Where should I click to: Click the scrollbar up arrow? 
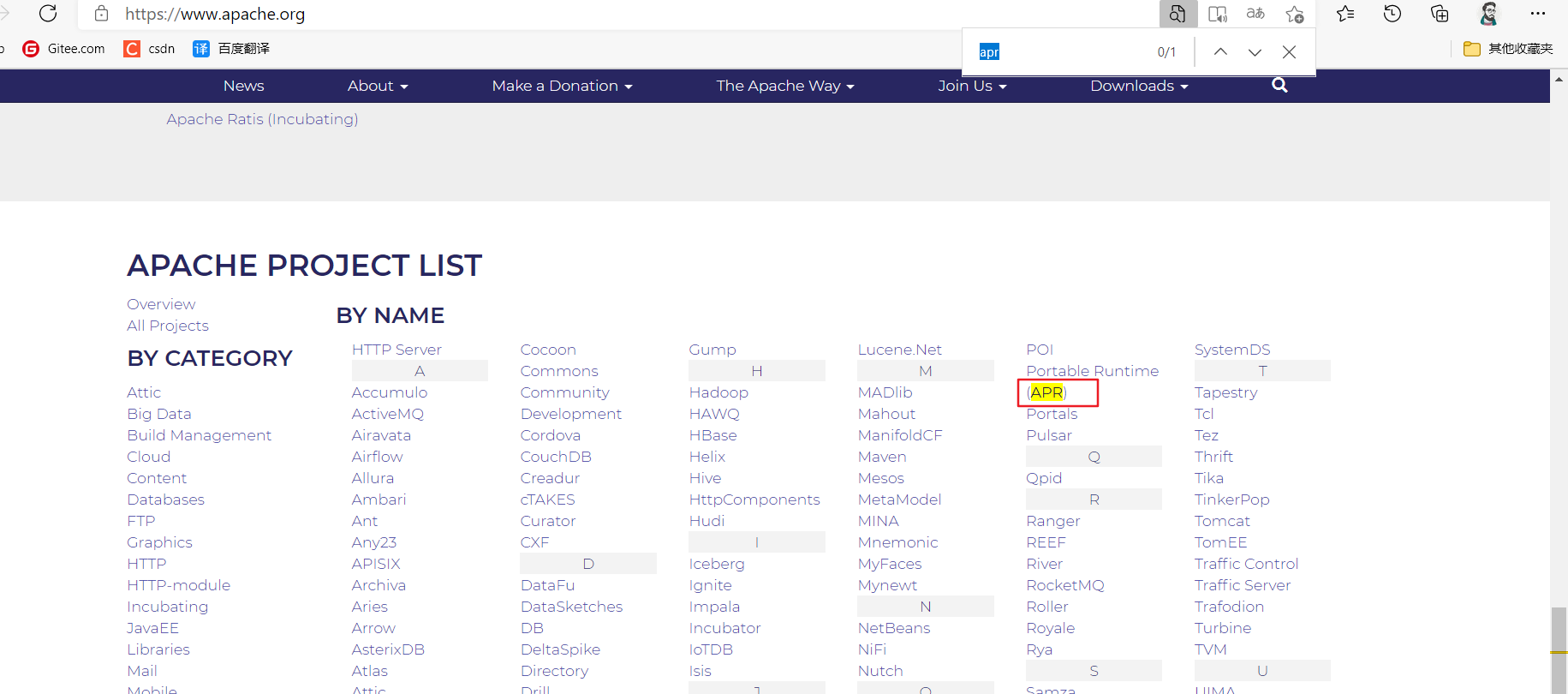tap(1559, 79)
